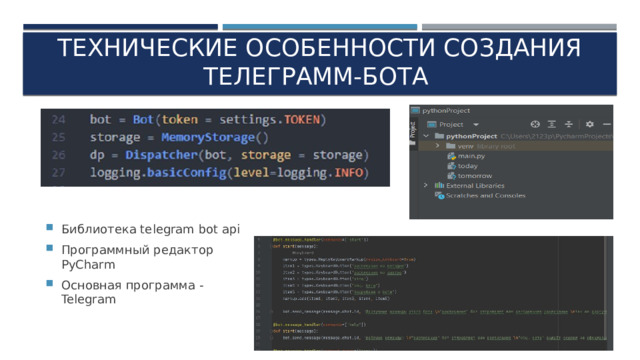Click the External Libraries bars icon

439,185
